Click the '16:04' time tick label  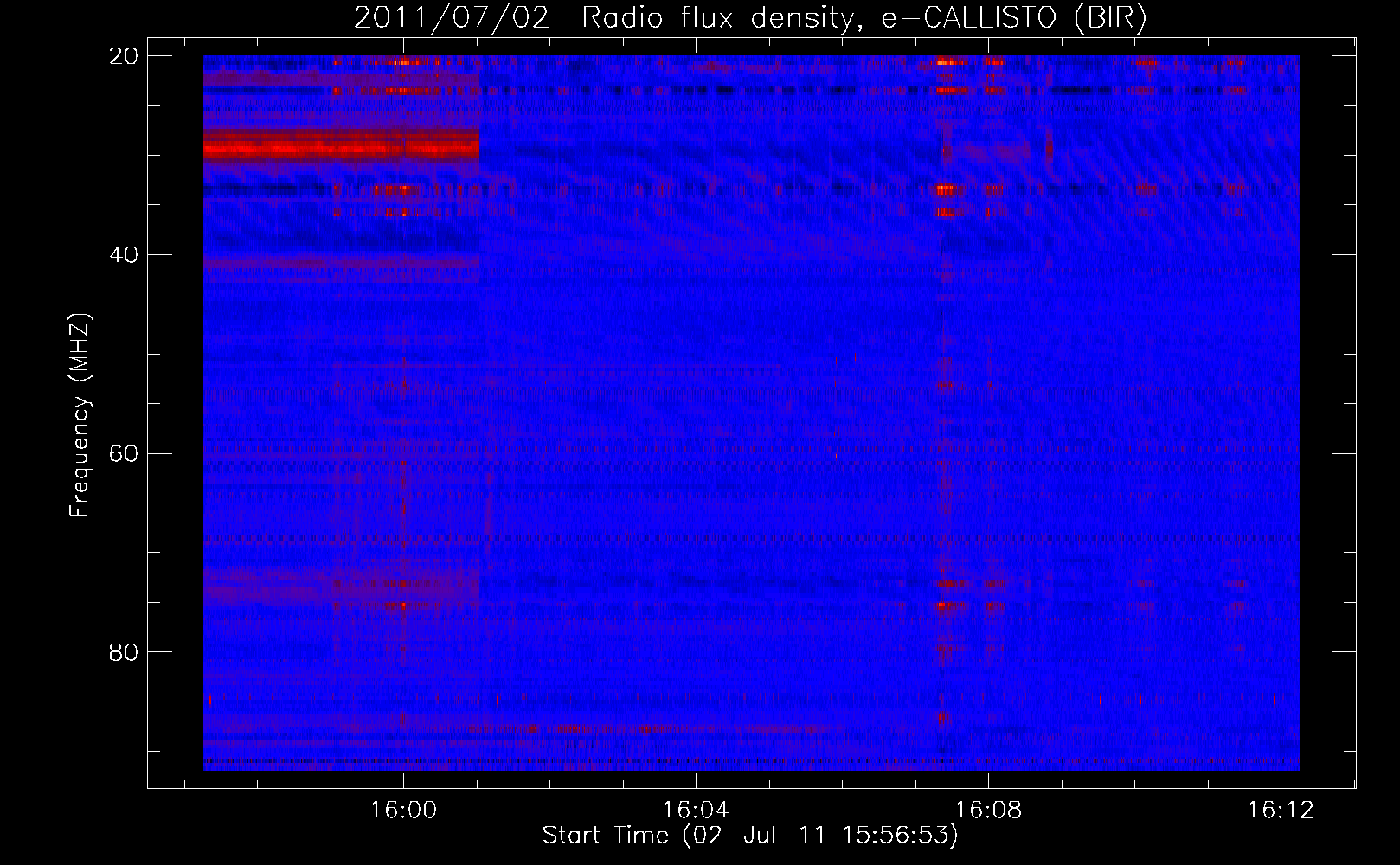pyautogui.click(x=696, y=811)
